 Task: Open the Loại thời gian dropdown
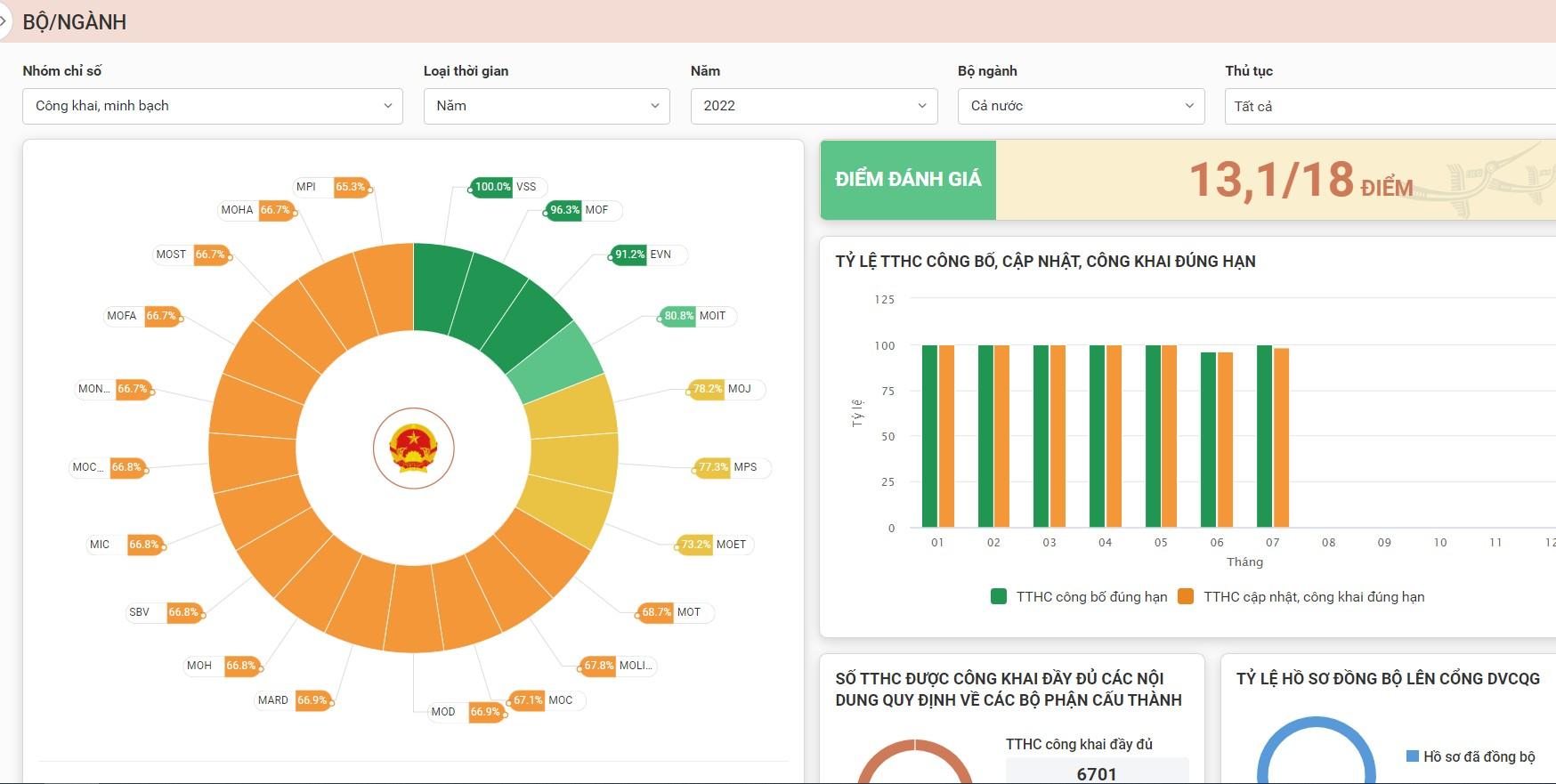(547, 106)
